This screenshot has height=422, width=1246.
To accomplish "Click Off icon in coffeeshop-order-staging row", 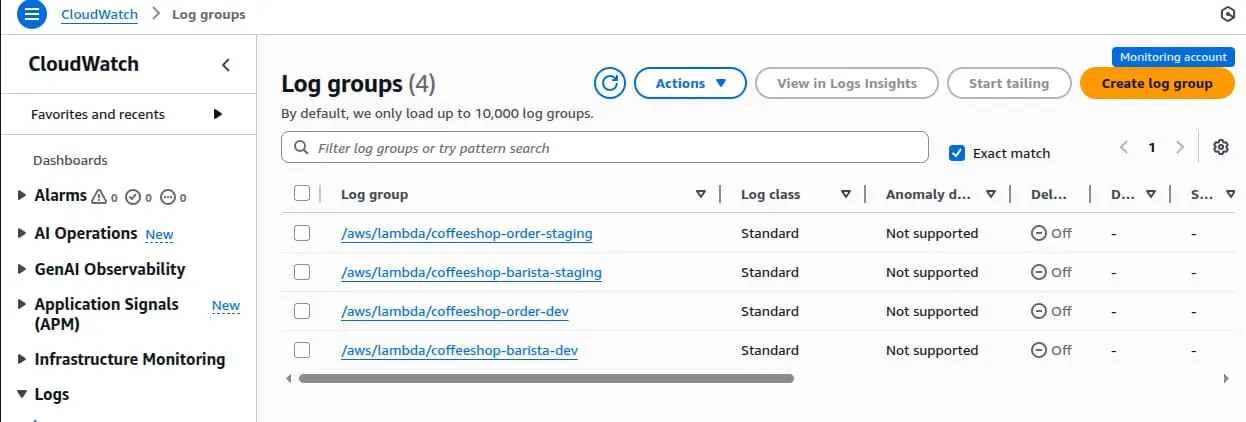I will coord(1039,233).
